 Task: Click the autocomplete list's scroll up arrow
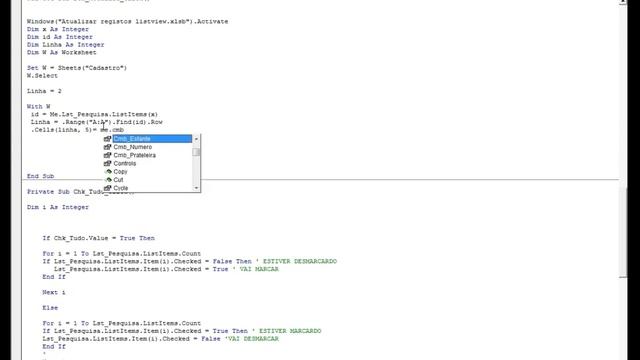point(196,139)
